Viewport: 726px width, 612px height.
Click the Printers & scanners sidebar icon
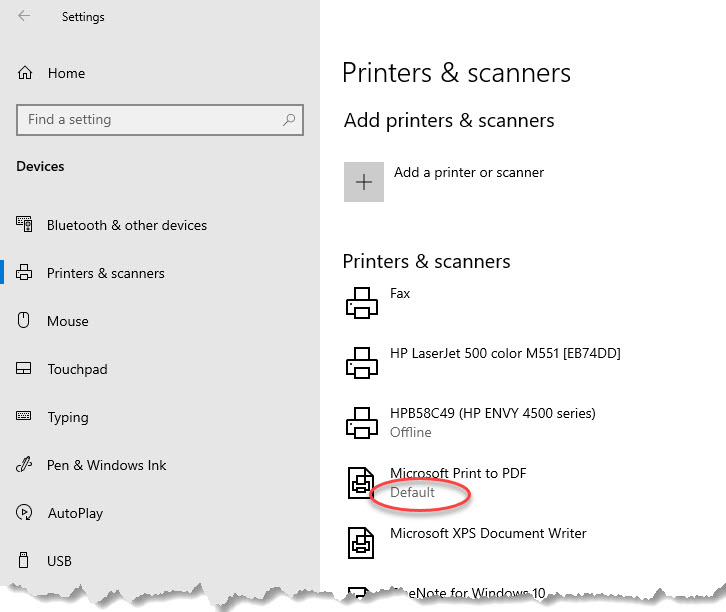point(24,272)
